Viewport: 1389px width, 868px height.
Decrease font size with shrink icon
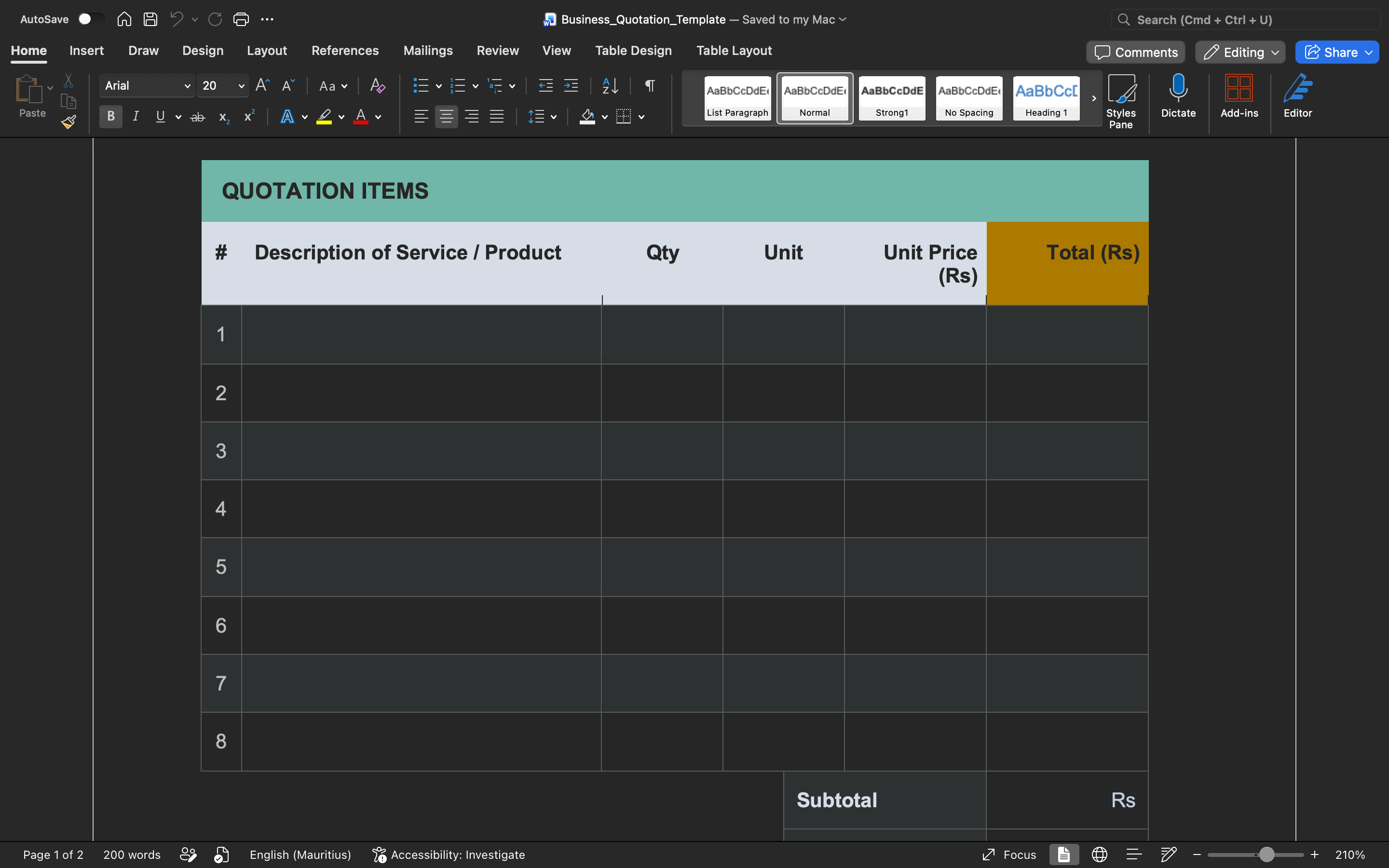(x=288, y=85)
